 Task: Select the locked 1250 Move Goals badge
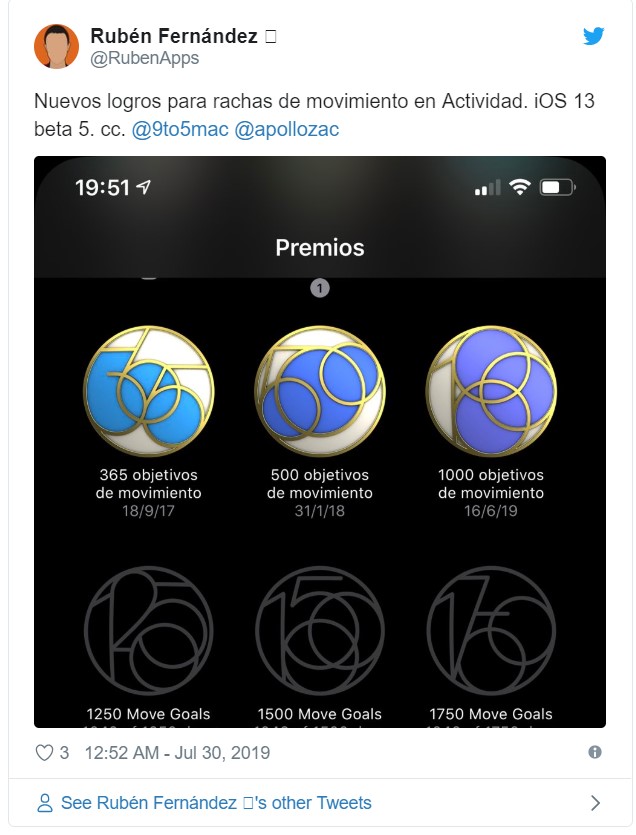(149, 631)
